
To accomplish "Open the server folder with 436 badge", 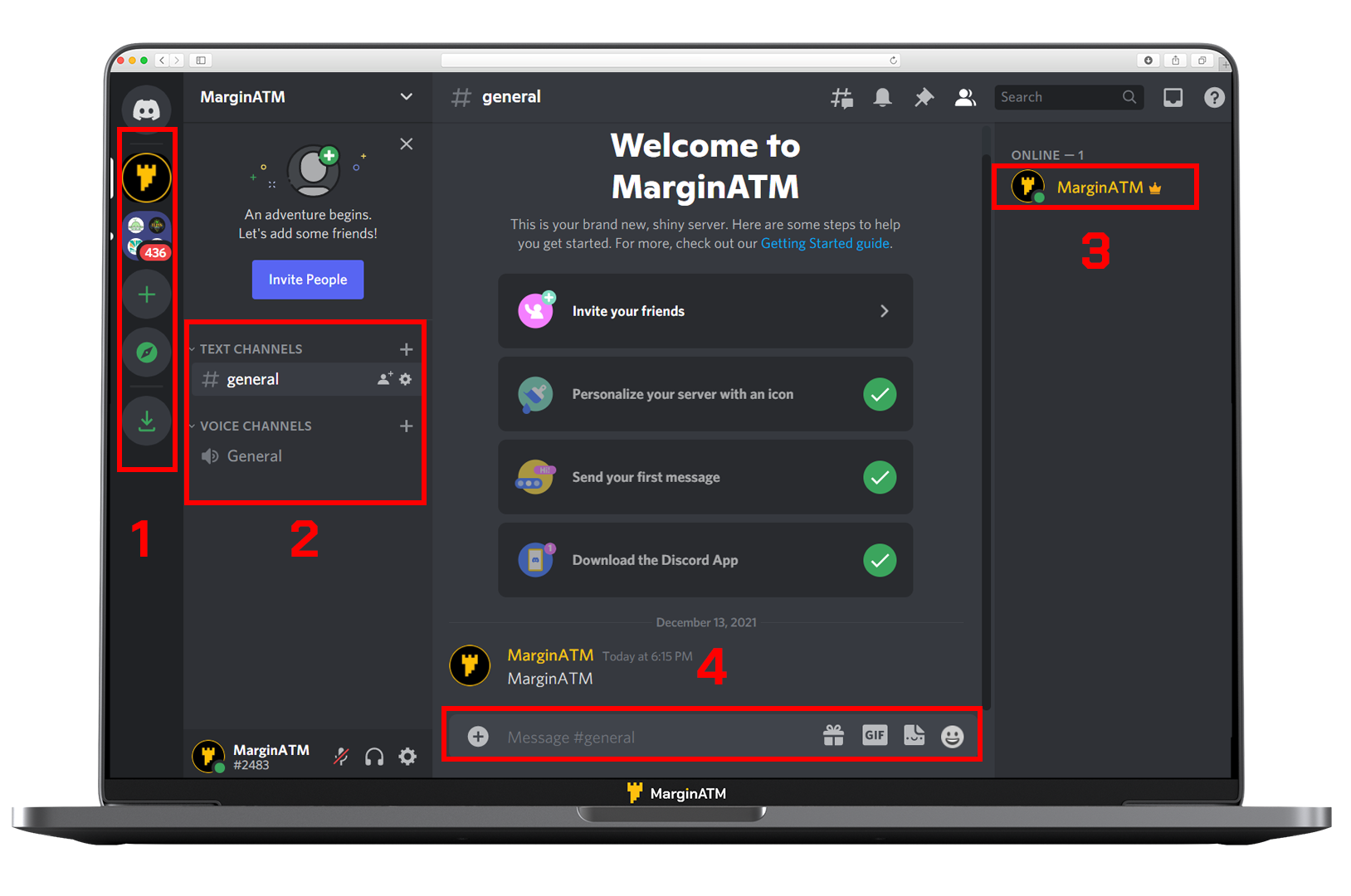I will click(147, 235).
